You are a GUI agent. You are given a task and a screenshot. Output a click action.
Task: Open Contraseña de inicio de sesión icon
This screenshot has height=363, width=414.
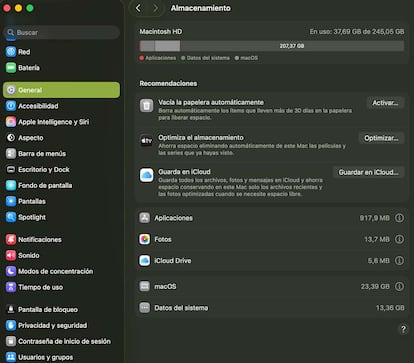[x=11, y=341]
